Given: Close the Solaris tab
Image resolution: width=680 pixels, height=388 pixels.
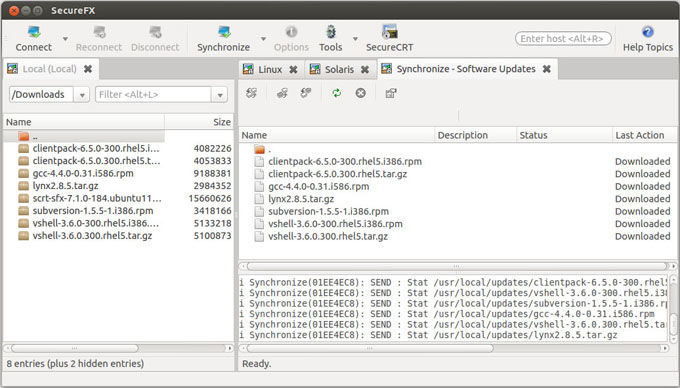Looking at the screenshot, I should (x=365, y=69).
